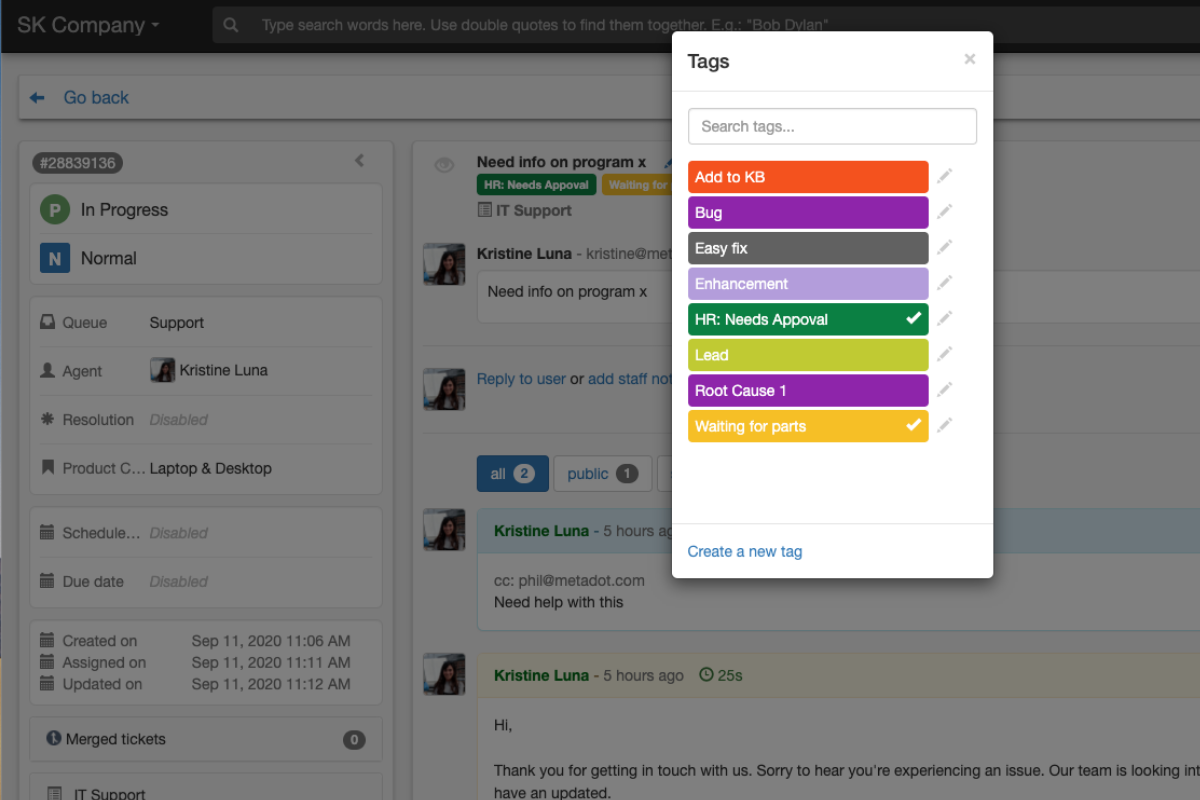Select the Enhancement tag
The width and height of the screenshot is (1200, 800).
pos(808,284)
